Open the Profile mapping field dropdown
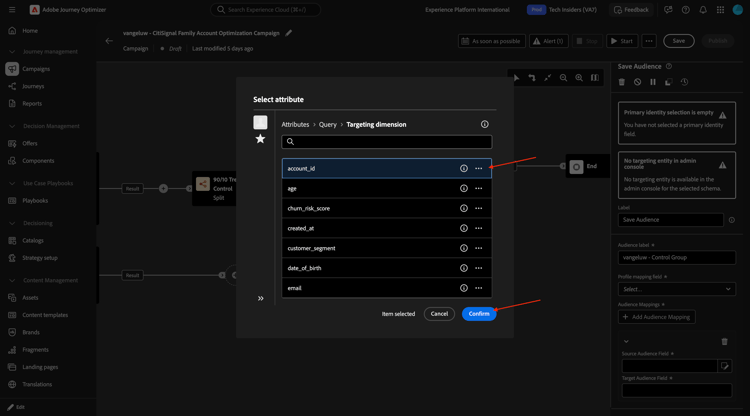This screenshot has height=416, width=750. 676,289
